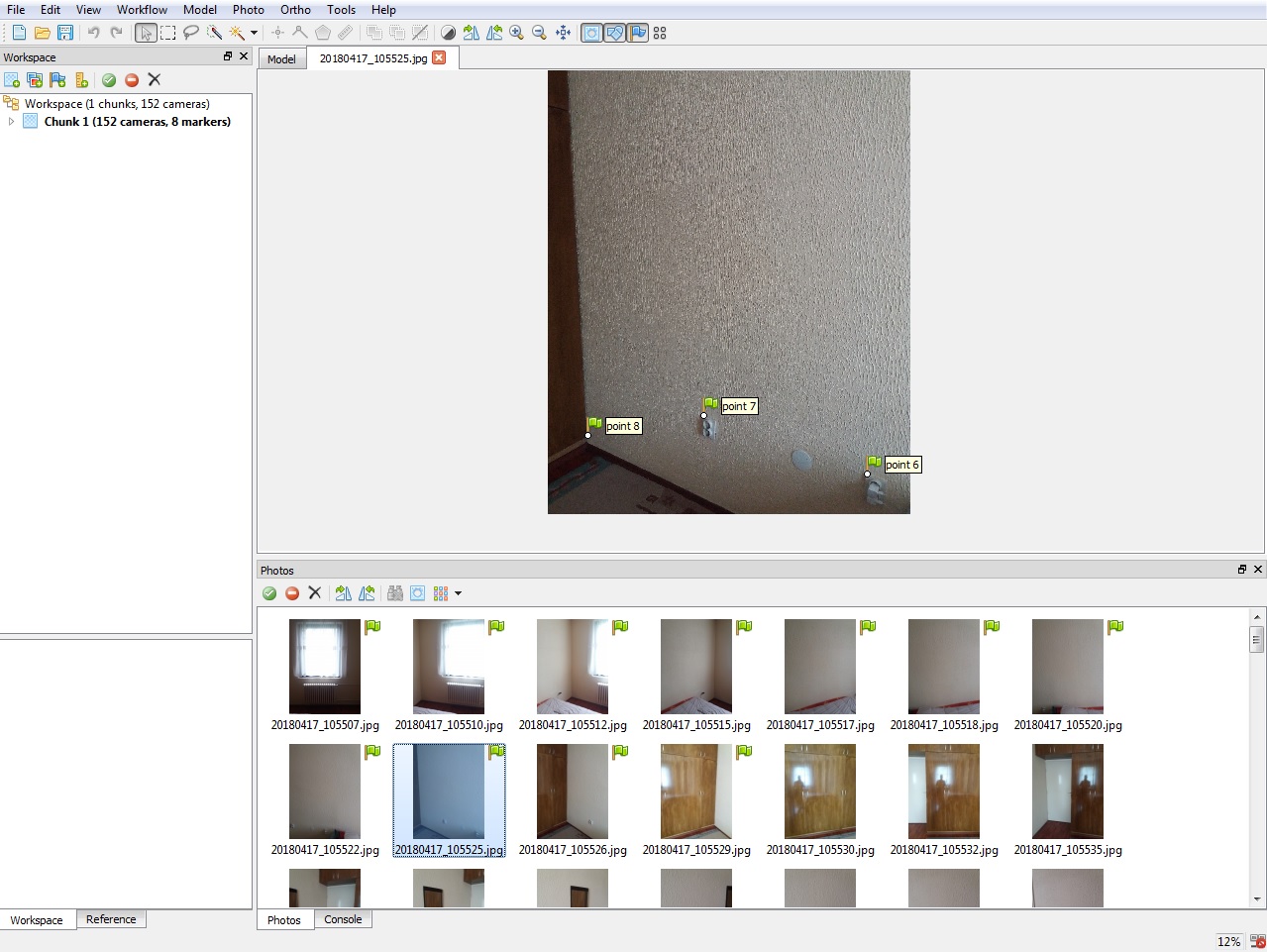Rotate photo right in main toolbar
The image size is (1267, 952).
click(x=472, y=33)
